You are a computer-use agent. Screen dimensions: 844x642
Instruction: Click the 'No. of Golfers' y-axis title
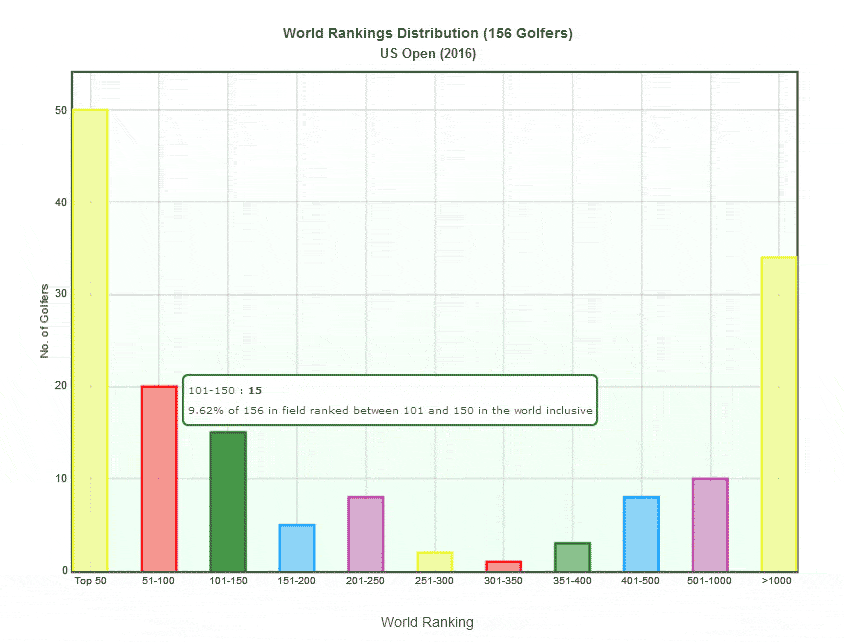(44, 321)
